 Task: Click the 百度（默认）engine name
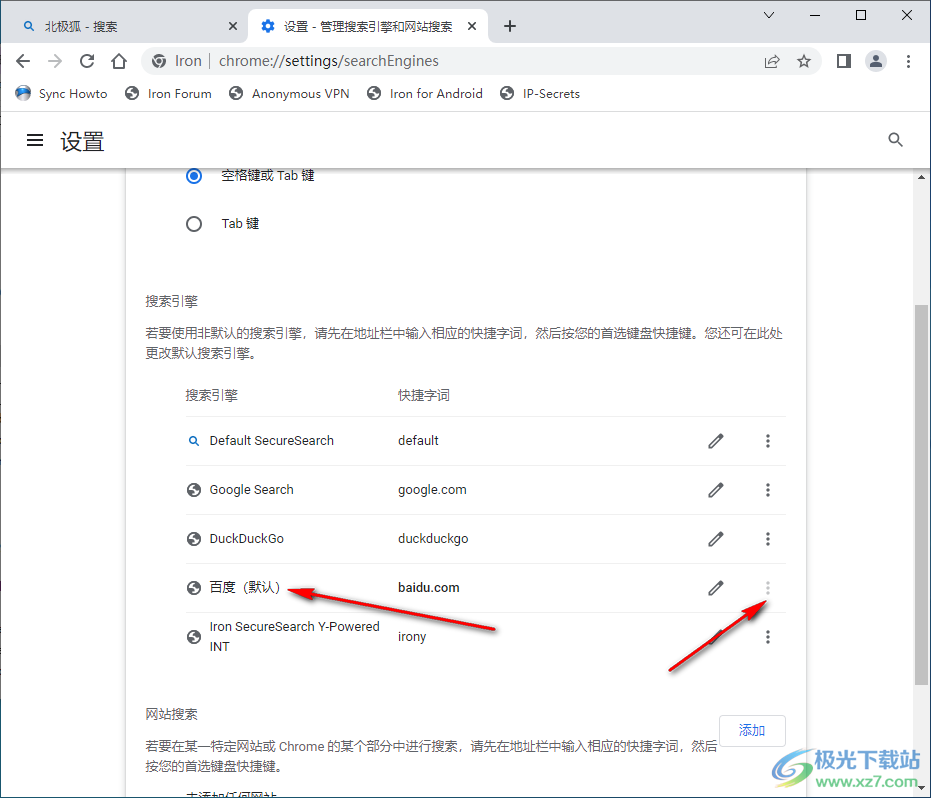tap(245, 588)
